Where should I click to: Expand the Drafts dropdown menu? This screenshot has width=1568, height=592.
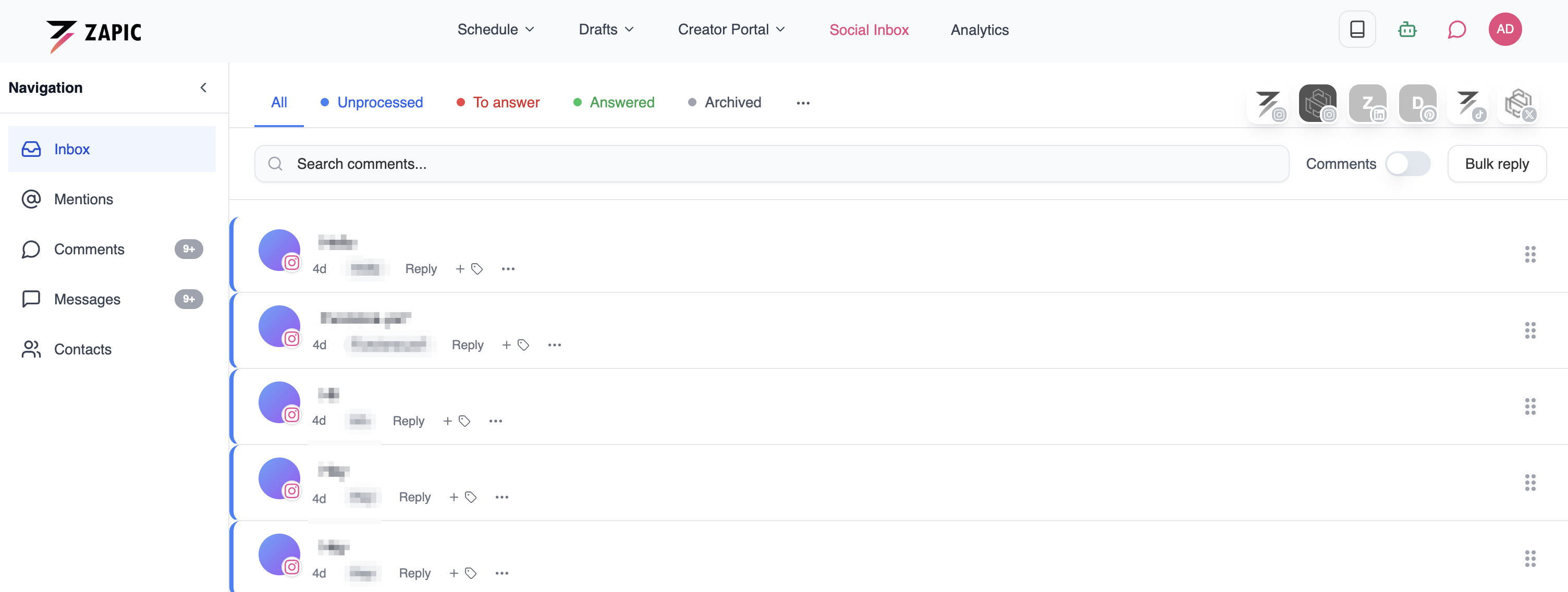click(x=605, y=29)
